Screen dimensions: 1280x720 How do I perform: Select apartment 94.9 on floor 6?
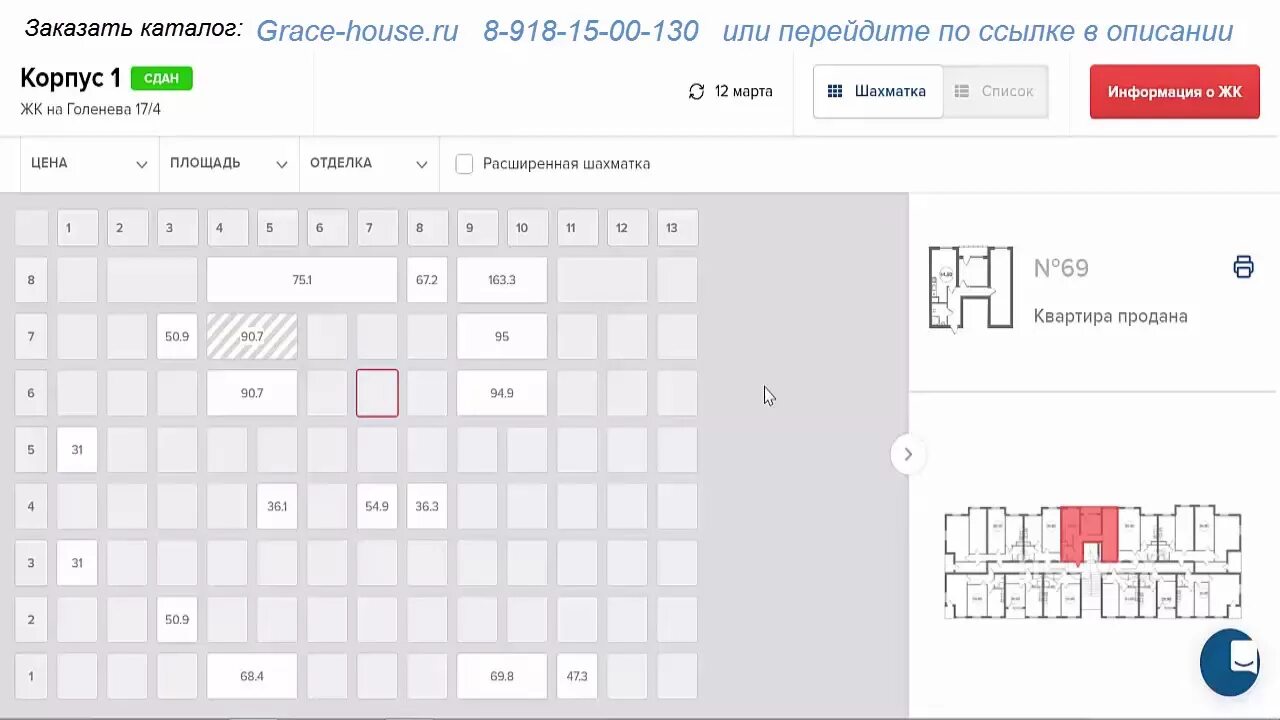pos(502,393)
